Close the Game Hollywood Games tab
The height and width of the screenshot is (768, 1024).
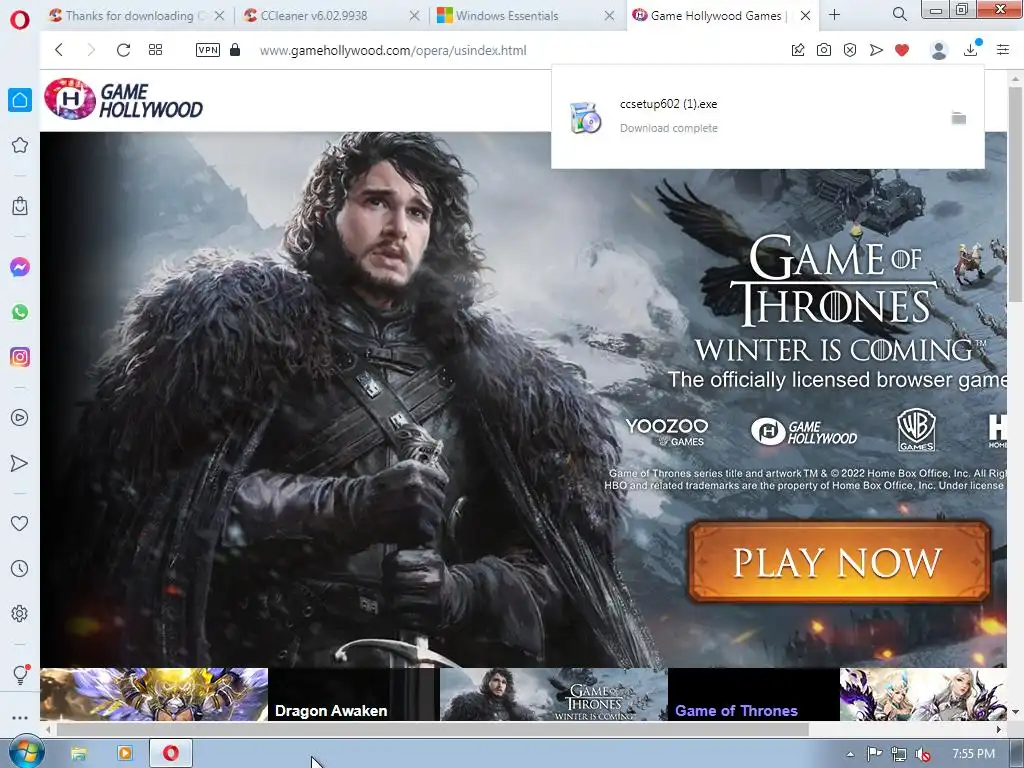(805, 15)
